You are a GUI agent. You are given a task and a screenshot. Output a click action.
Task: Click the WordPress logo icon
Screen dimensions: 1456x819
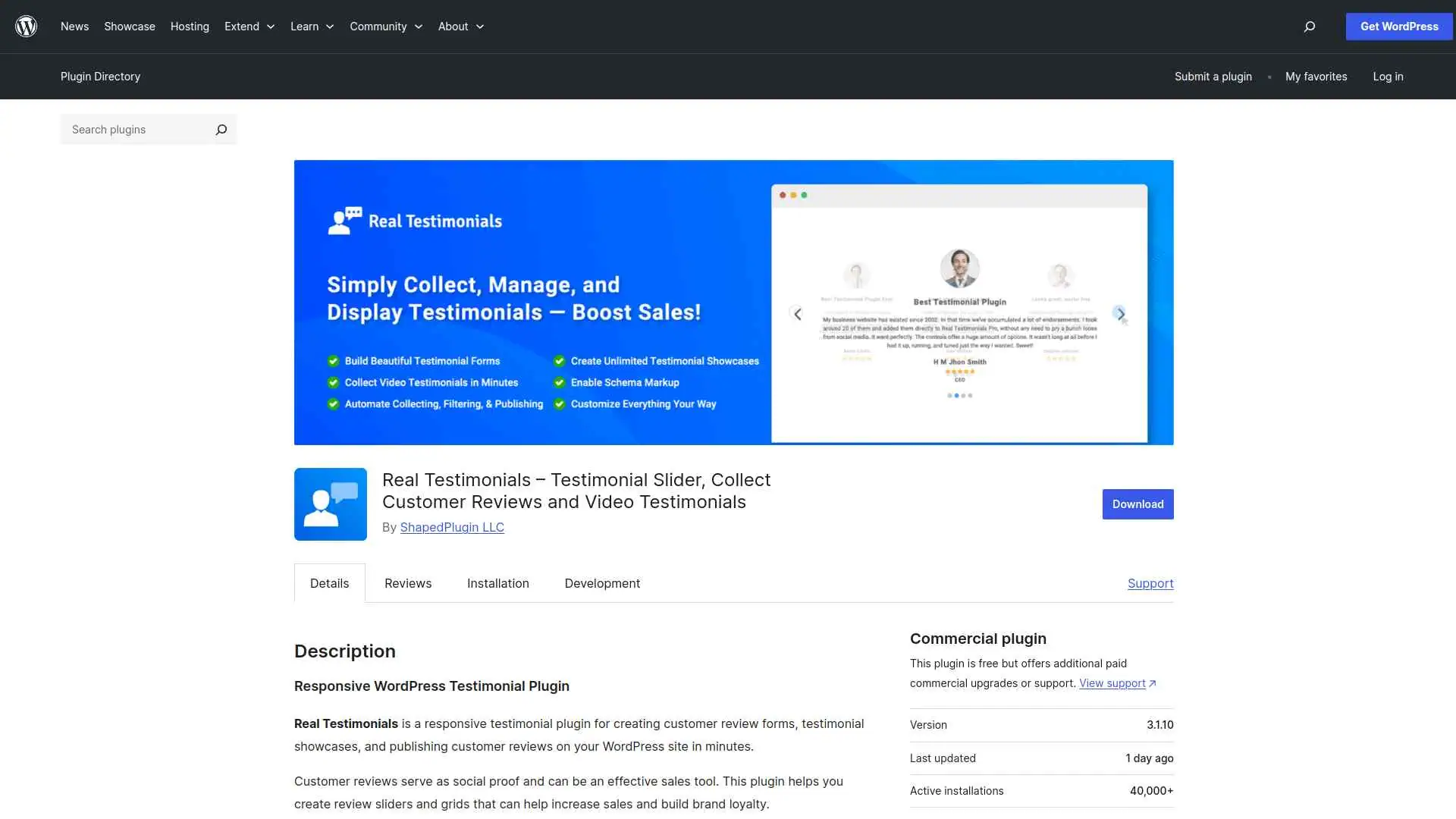point(26,26)
